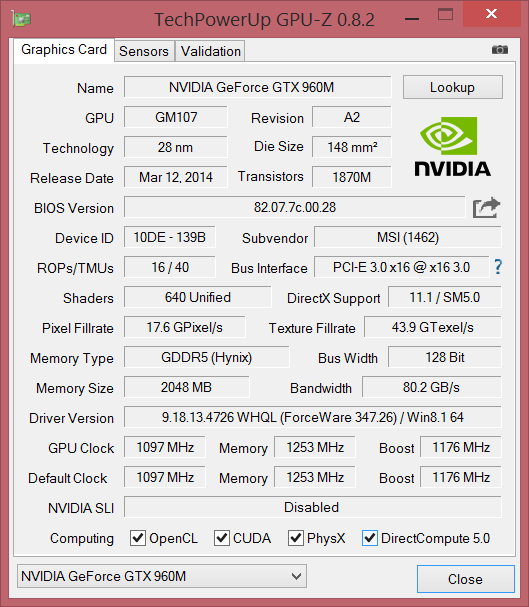
Task: Click the BIOS Version field
Action: (x=294, y=207)
